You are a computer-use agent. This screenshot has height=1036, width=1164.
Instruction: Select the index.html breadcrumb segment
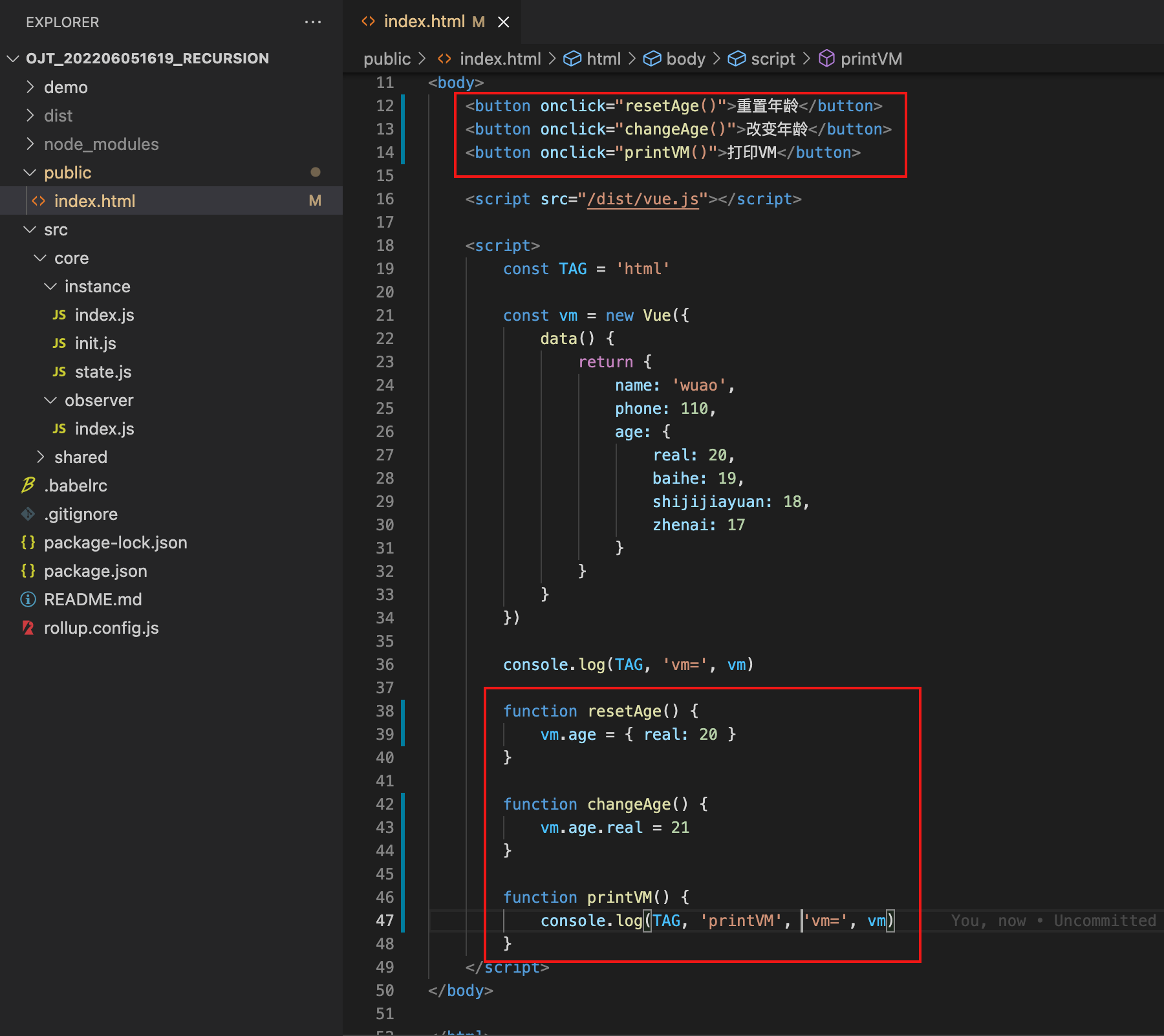(x=500, y=59)
